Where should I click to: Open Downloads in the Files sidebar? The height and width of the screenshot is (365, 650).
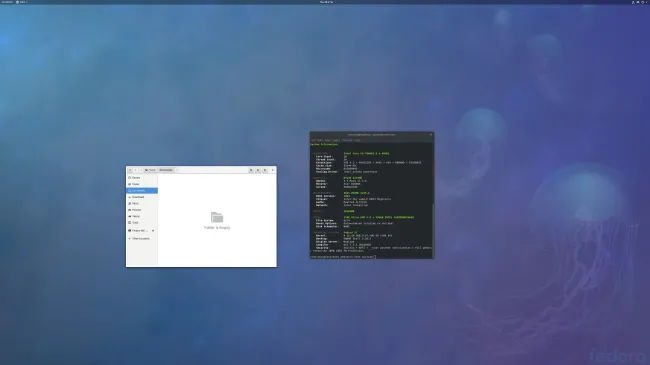[x=141, y=197]
